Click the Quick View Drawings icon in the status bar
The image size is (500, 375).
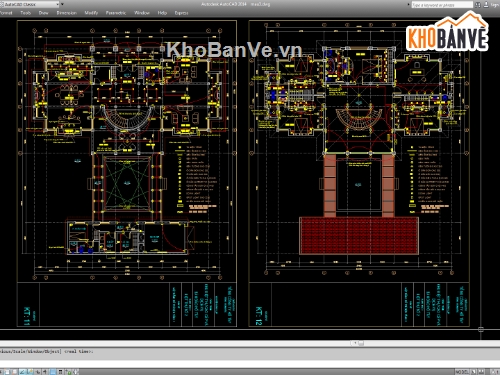pyautogui.click(x=481, y=372)
